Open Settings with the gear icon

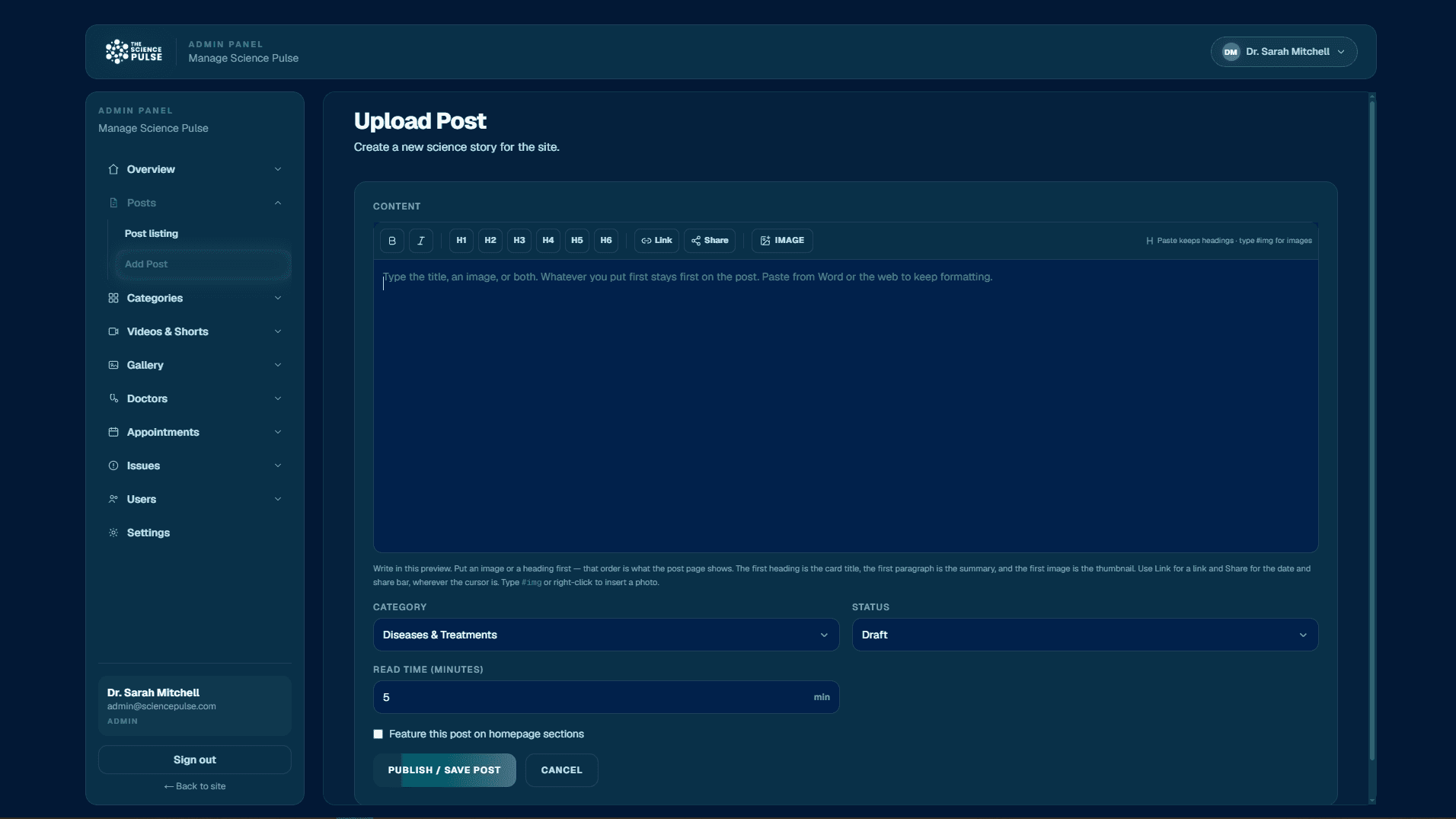click(x=113, y=533)
